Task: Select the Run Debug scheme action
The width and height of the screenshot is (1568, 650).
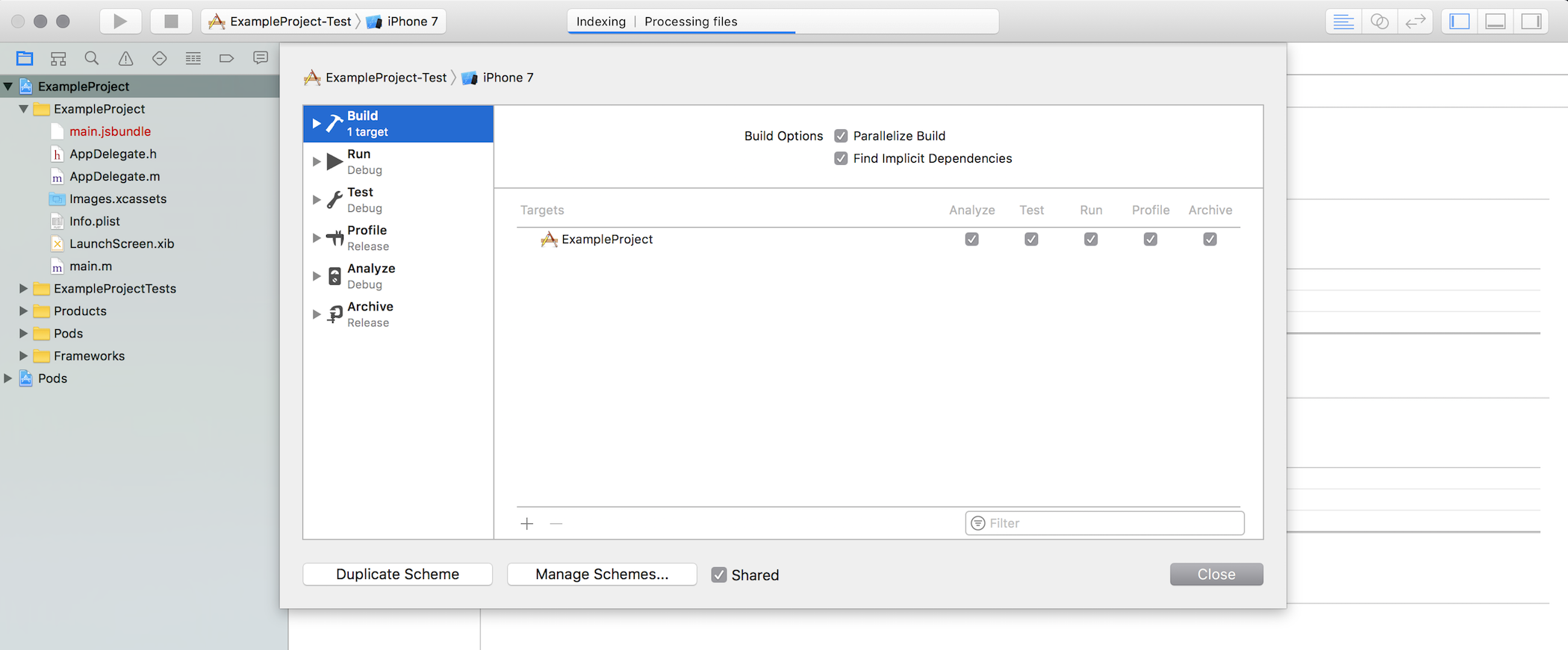Action: click(398, 161)
